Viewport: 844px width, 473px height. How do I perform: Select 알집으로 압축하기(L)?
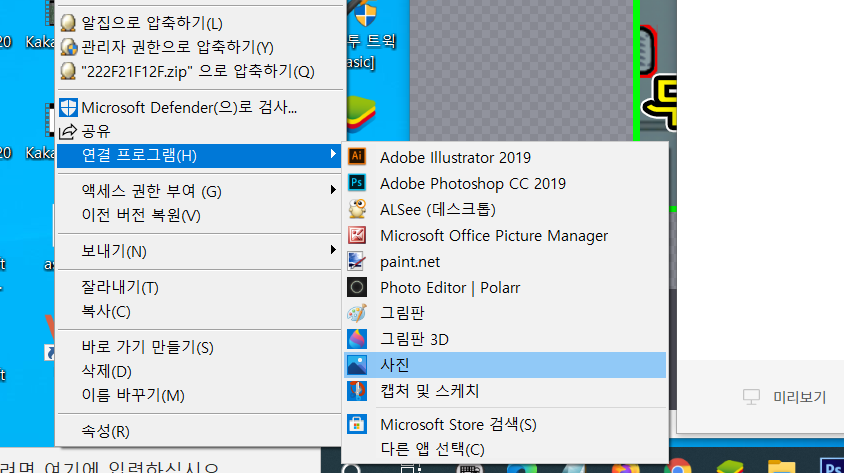pos(200,23)
